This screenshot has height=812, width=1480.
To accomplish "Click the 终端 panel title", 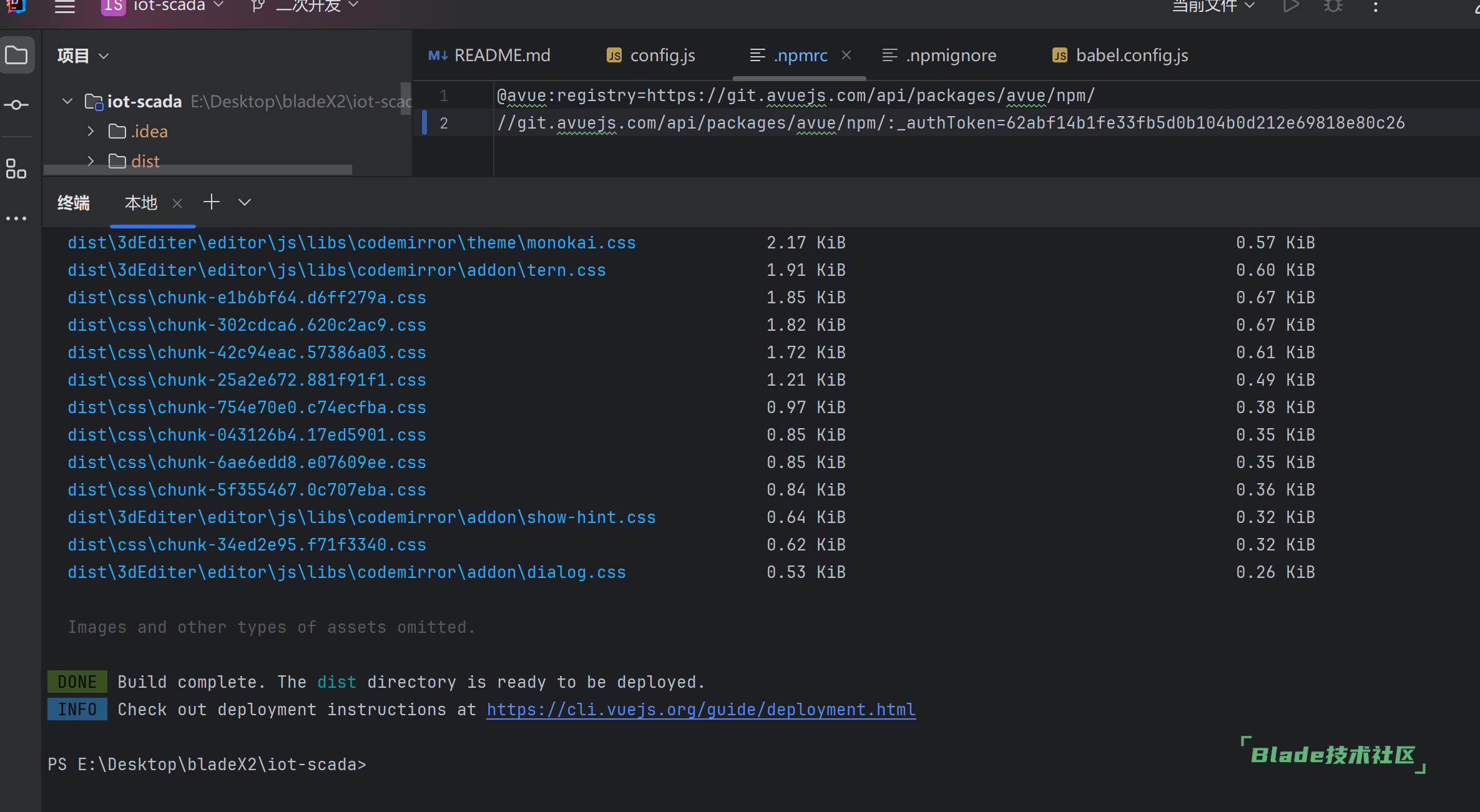I will 74,203.
